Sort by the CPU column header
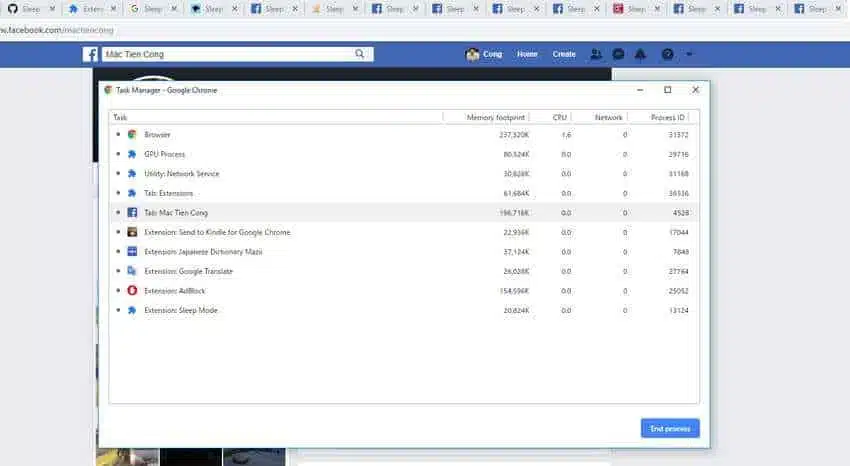This screenshot has height=466, width=850. coord(559,117)
